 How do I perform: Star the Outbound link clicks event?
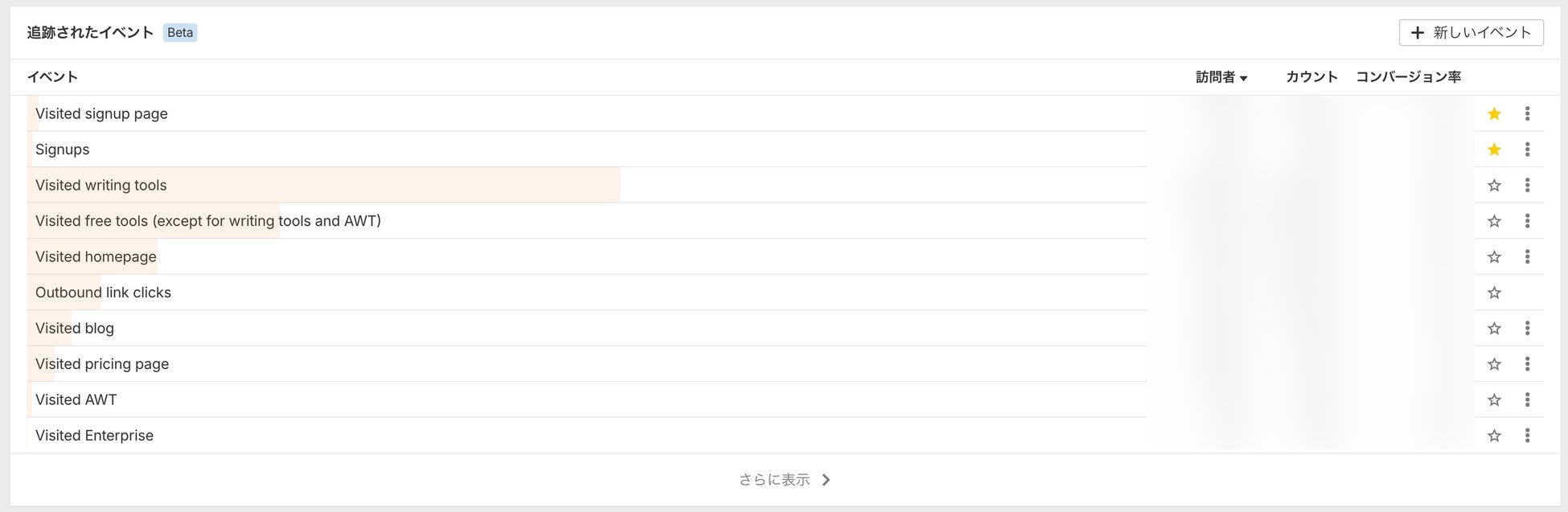(1494, 293)
